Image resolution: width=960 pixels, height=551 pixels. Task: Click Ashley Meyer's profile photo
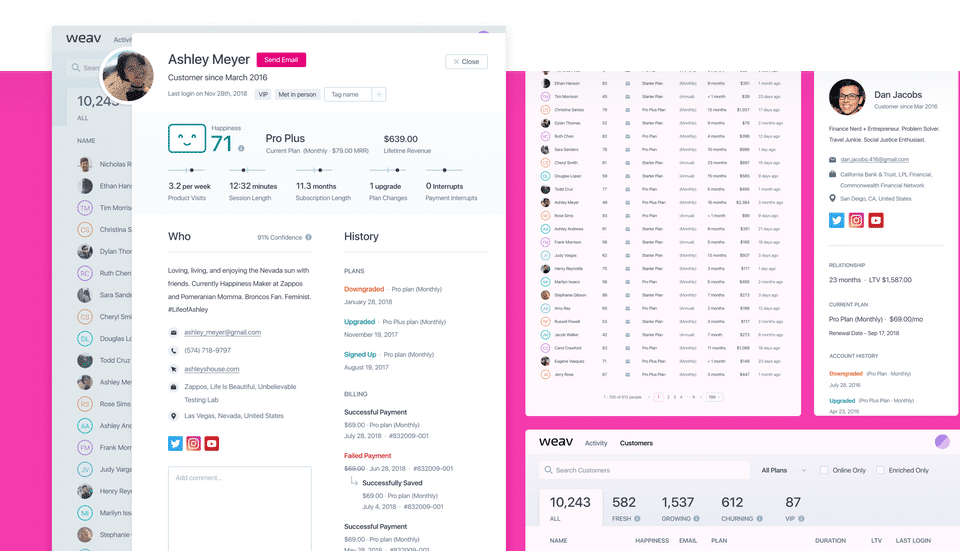129,76
